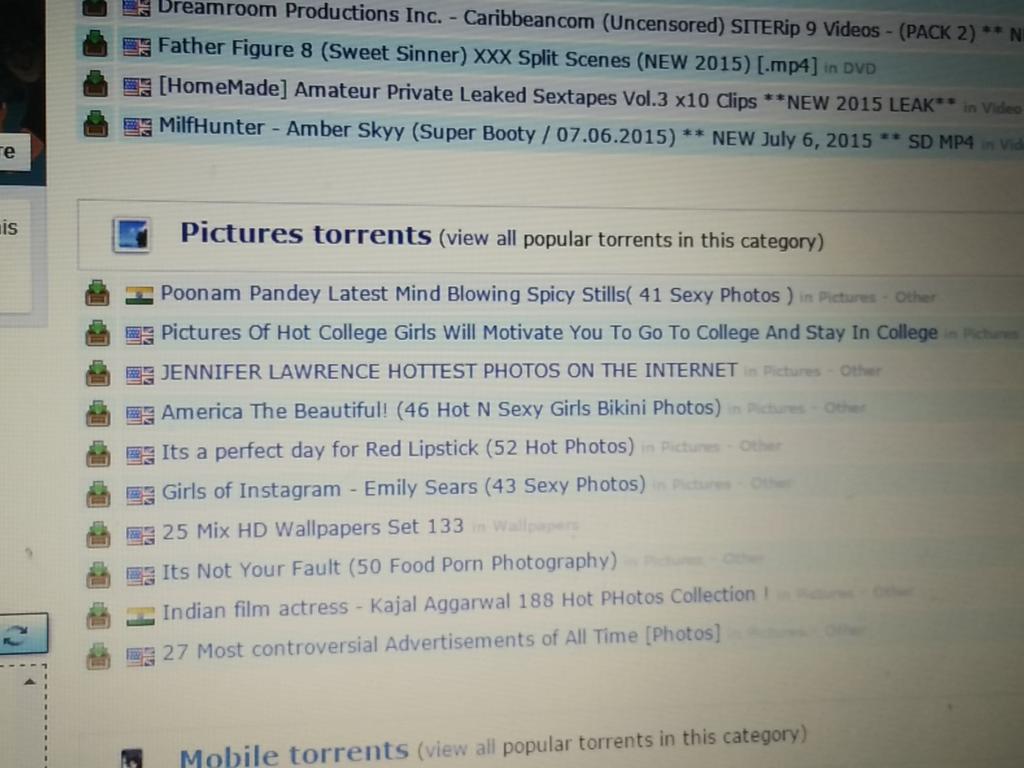Click download icon beside Girls of Instagram torrent
The width and height of the screenshot is (1024, 768).
pyautogui.click(x=98, y=494)
